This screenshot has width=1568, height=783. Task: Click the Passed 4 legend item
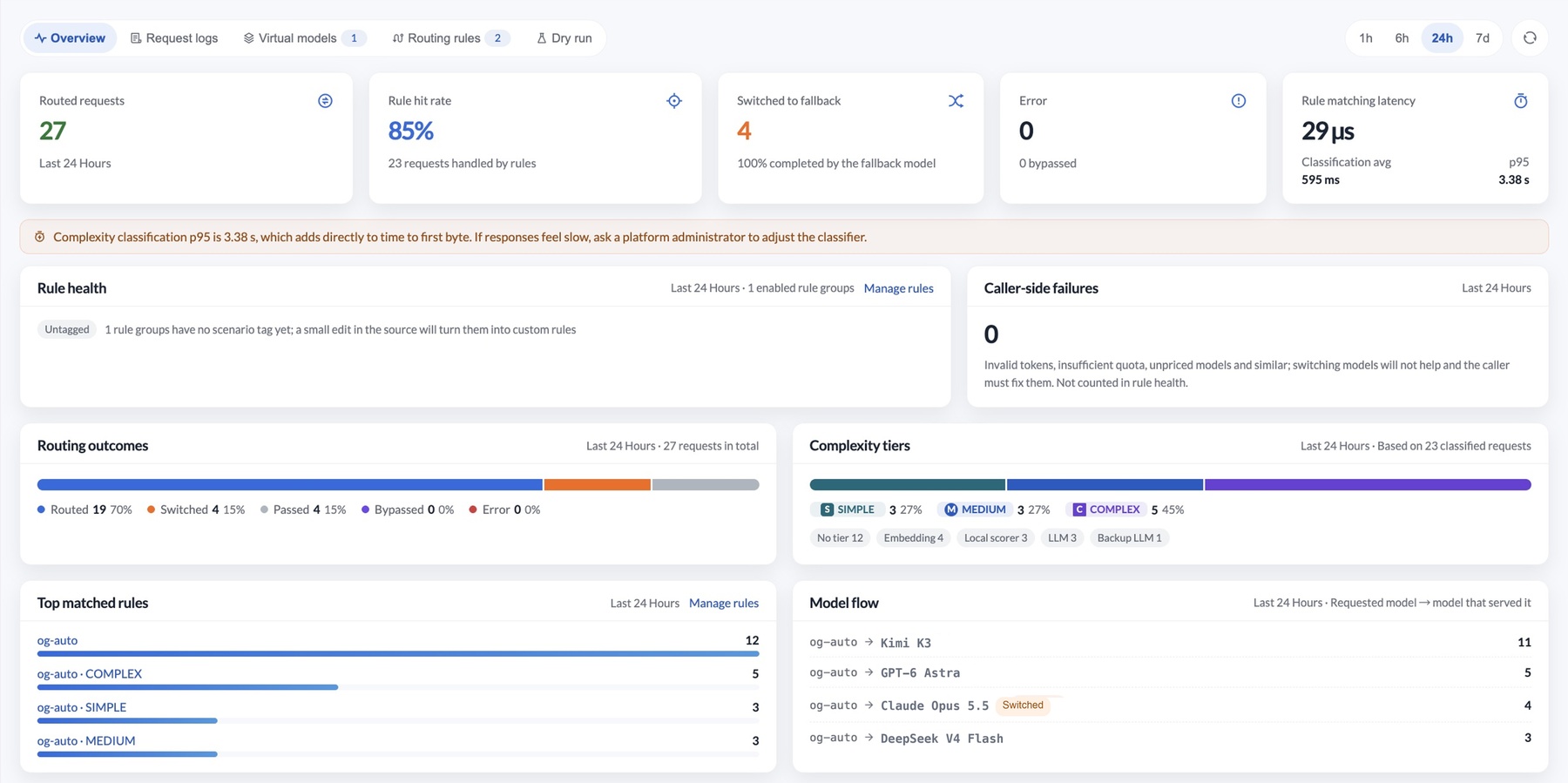coord(303,510)
